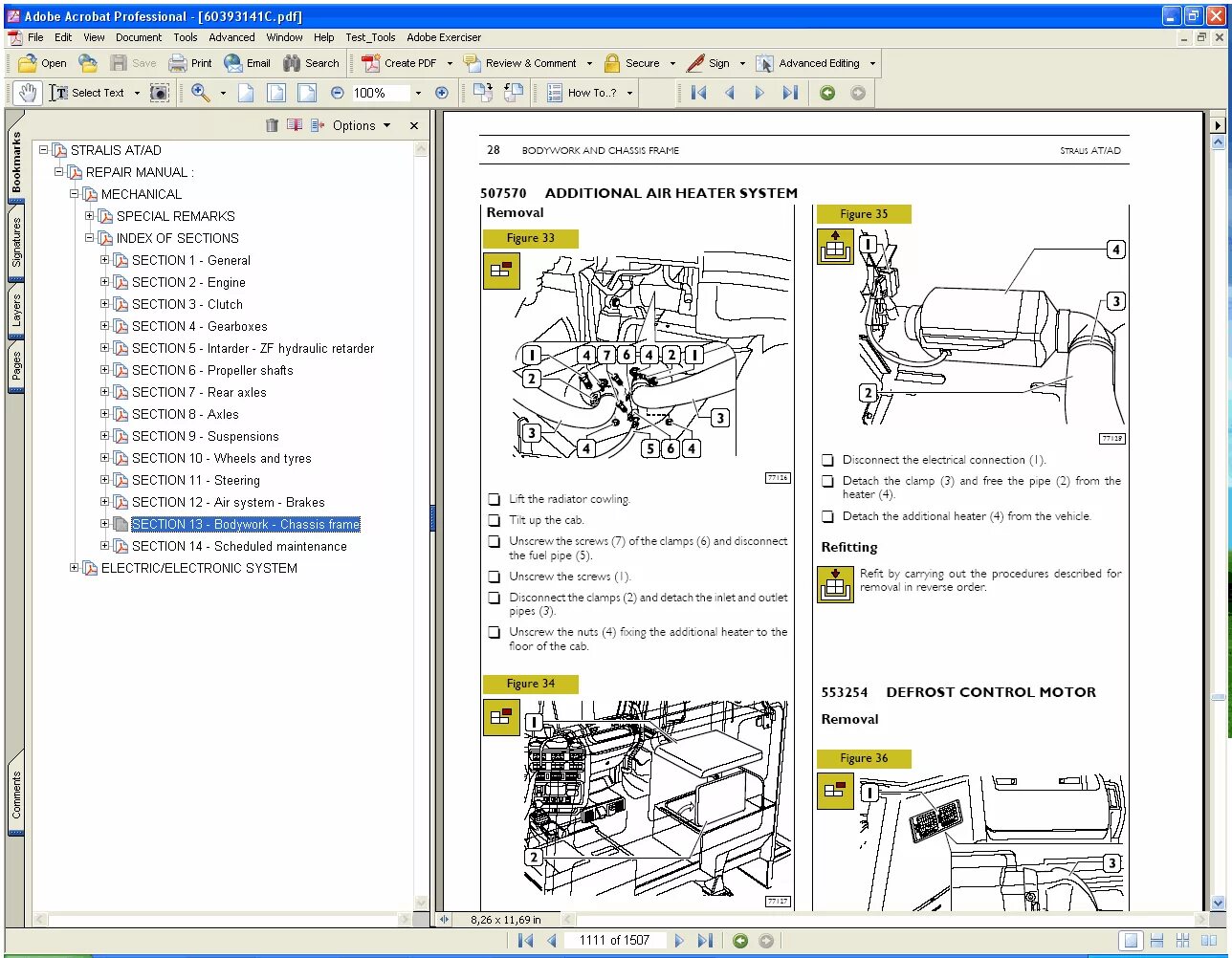Switch to Facing layout in status bar

pyautogui.click(x=1209, y=941)
